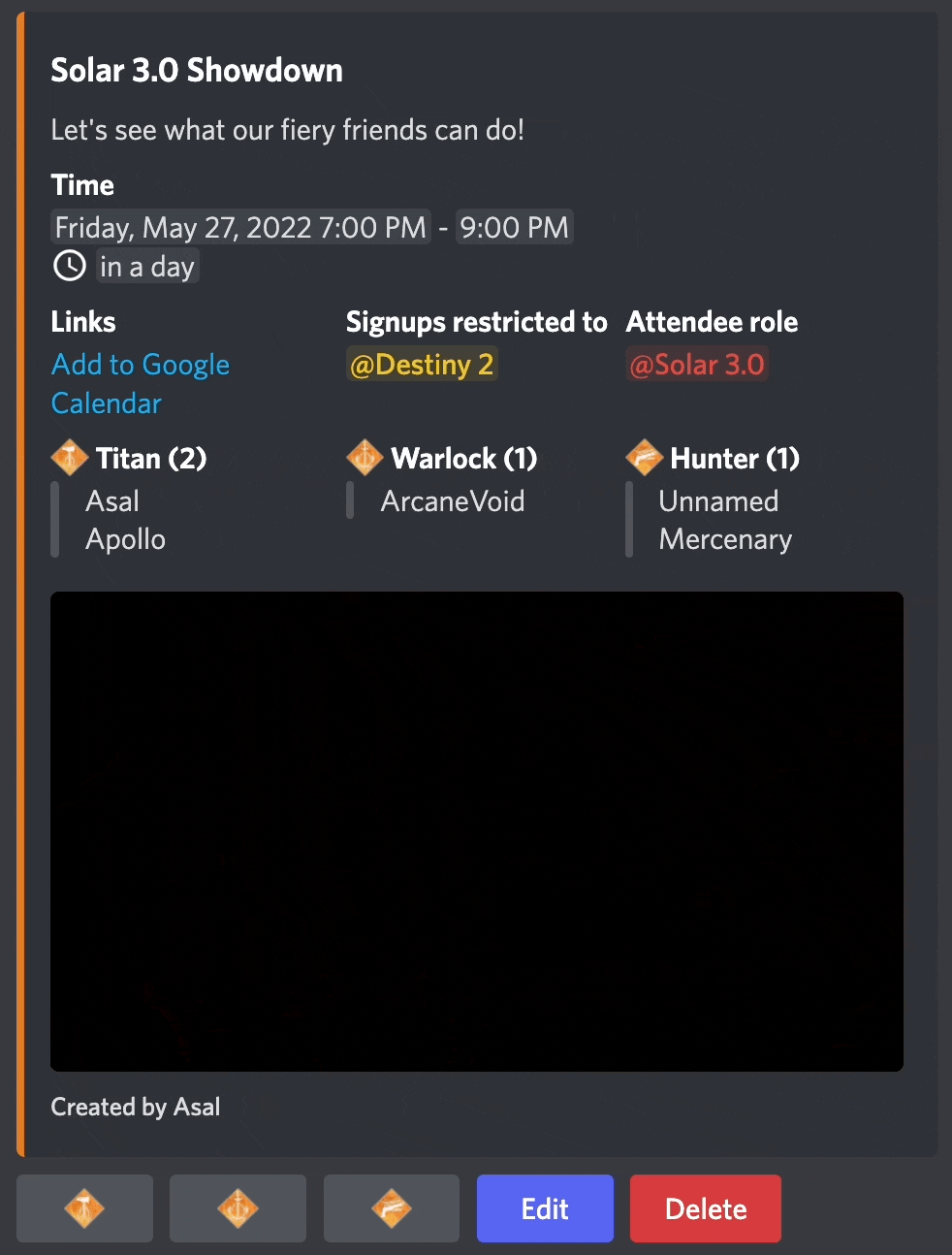Select attendee Apollo under Titan
Viewport: 952px width, 1255px height.
click(124, 539)
